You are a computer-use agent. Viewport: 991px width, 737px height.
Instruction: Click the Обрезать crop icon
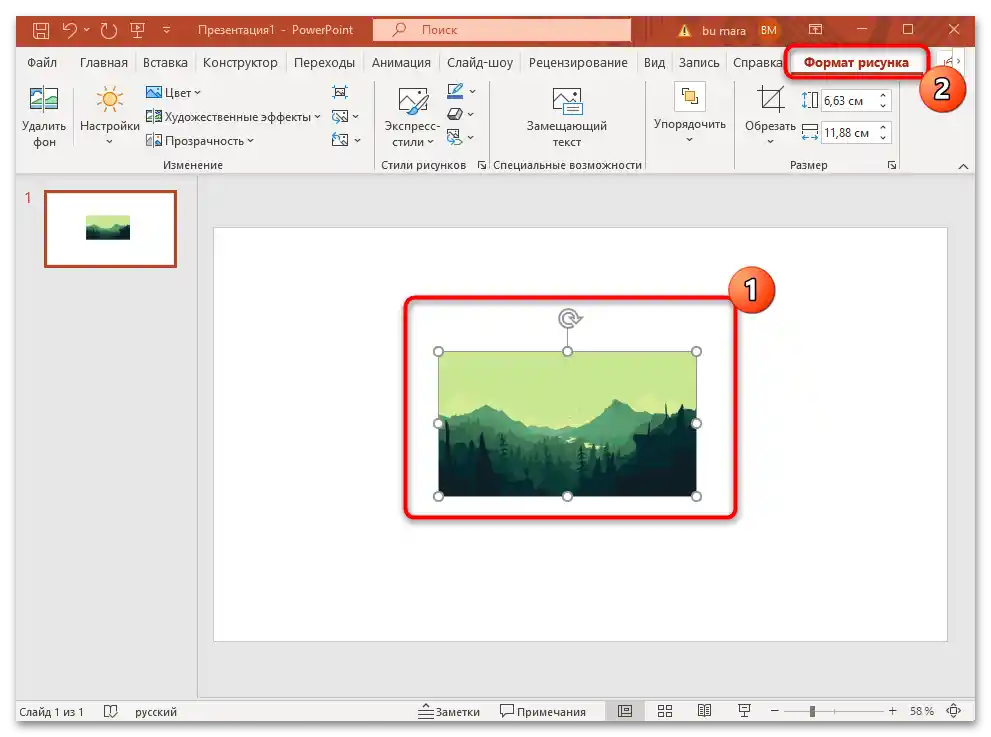[x=770, y=100]
